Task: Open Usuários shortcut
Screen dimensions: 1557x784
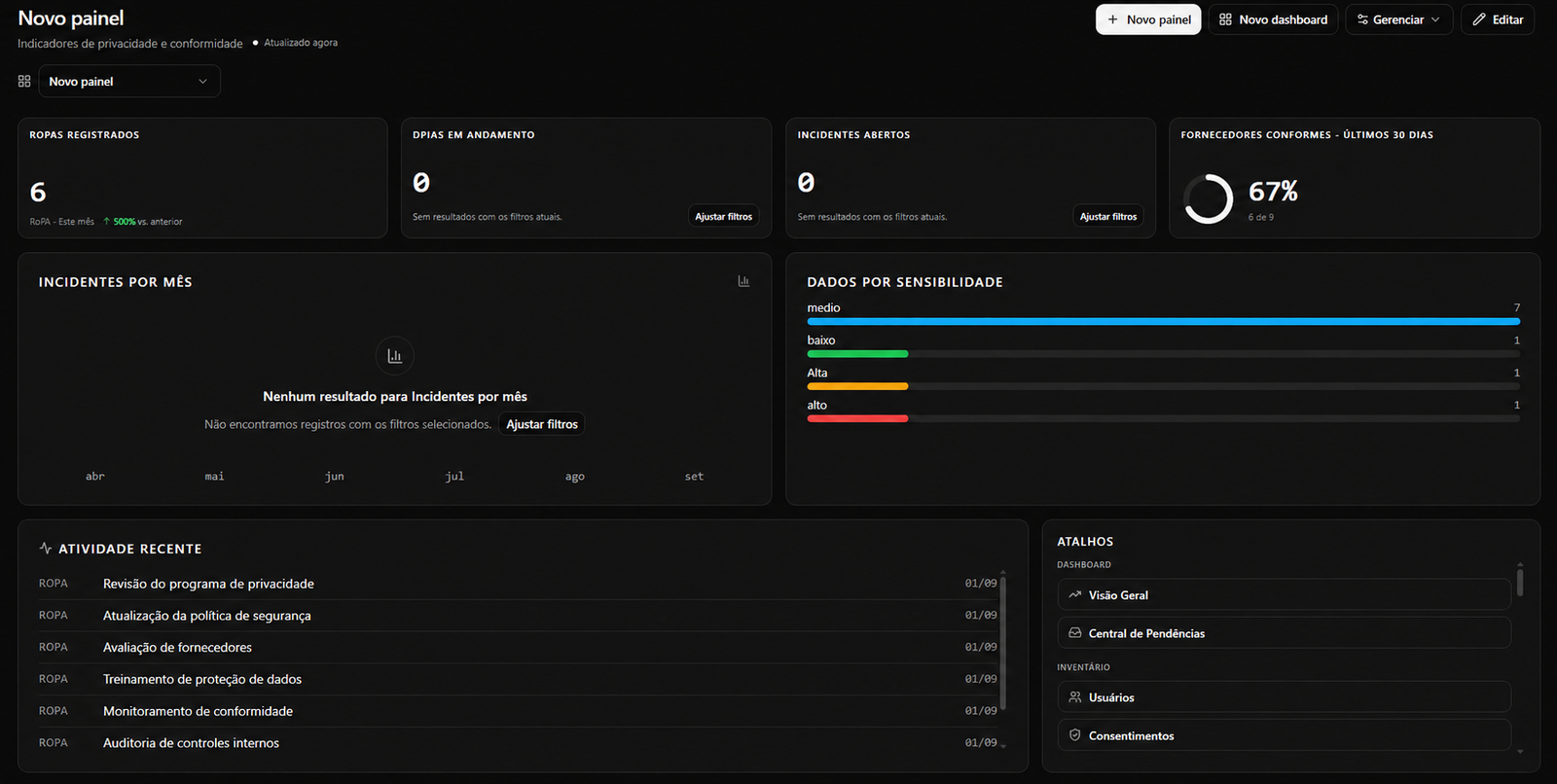Action: 1284,697
